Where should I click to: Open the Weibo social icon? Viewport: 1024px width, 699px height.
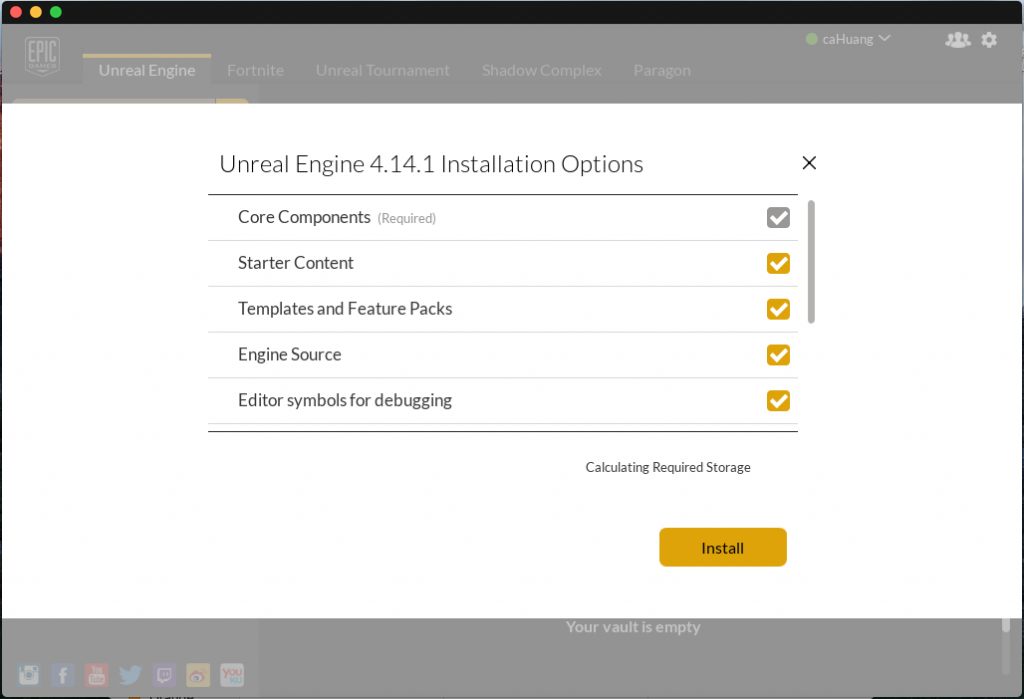coord(198,674)
